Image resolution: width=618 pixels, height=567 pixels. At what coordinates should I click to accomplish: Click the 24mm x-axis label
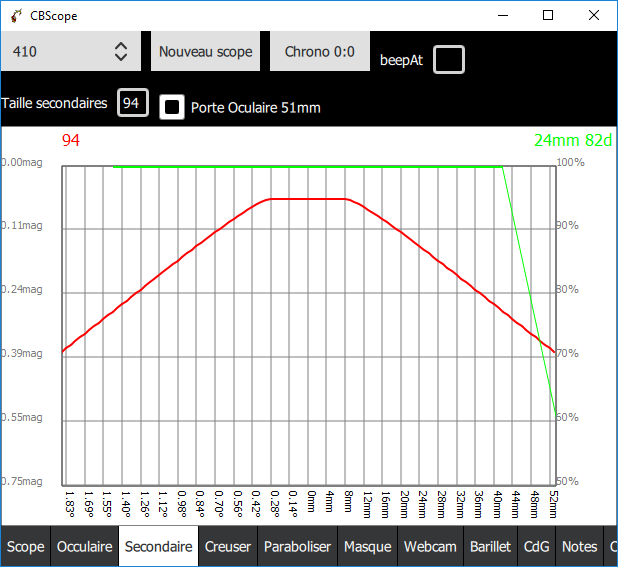423,504
